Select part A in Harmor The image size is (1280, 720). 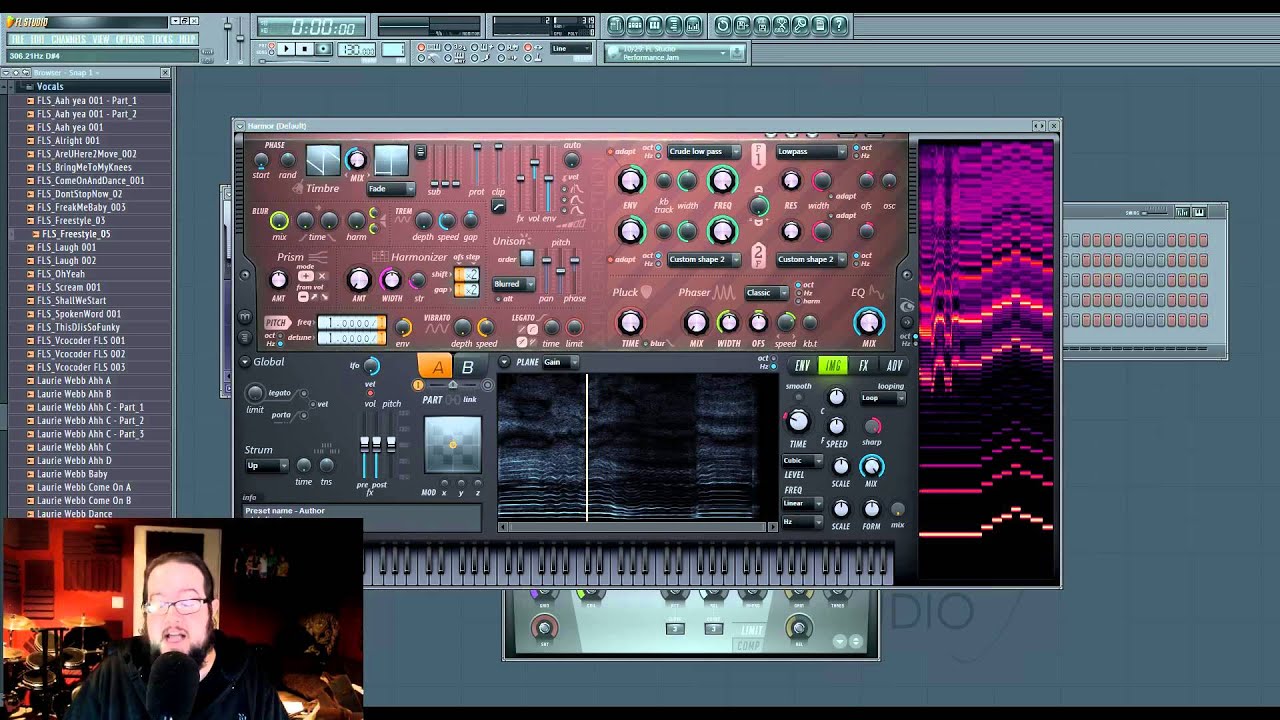point(436,367)
